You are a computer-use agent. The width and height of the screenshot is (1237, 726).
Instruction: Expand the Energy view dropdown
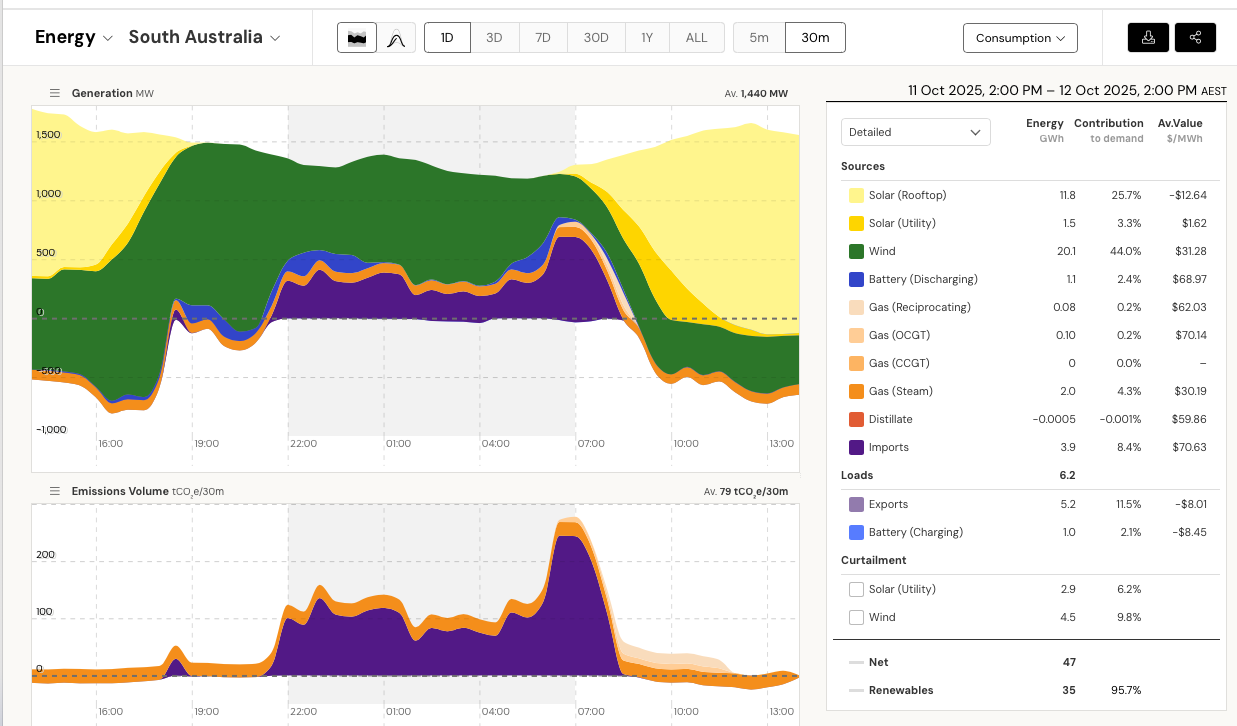point(74,38)
